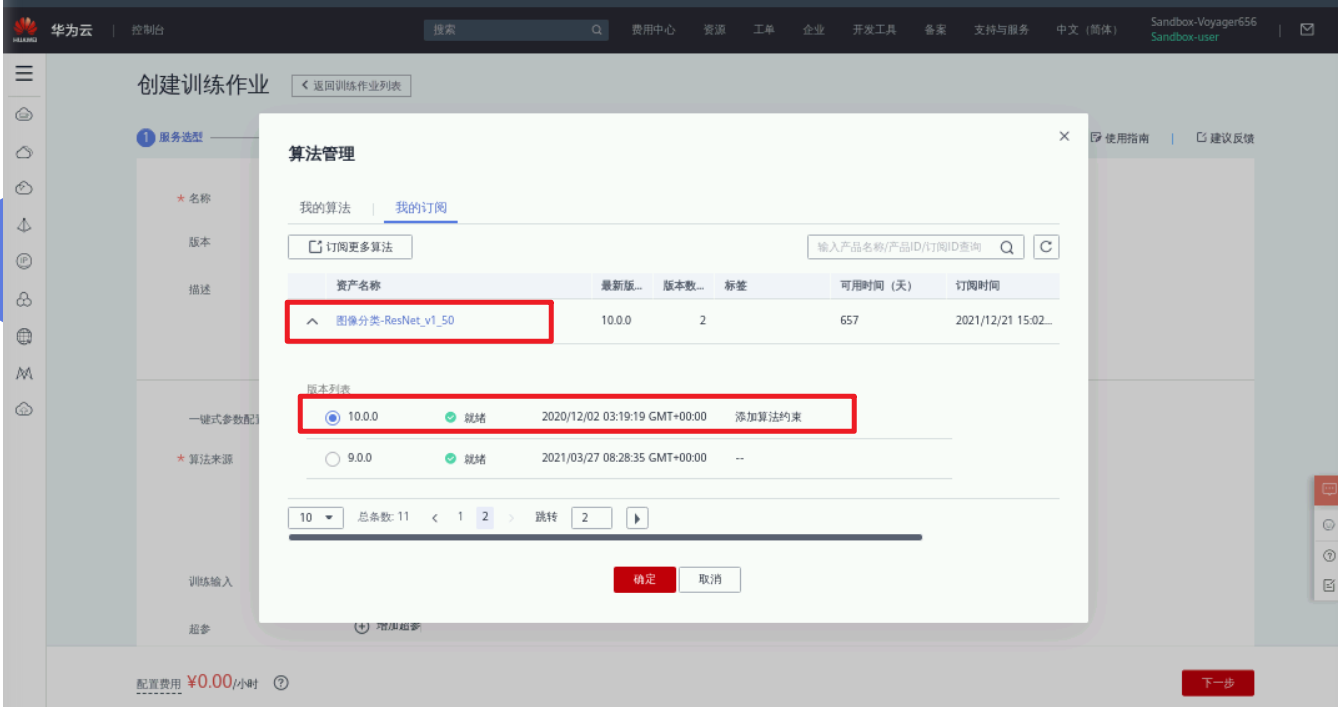This screenshot has height=707, width=1338.
Task: Click the smiley icon in the right-side widget
Action: pyautogui.click(x=1329, y=524)
